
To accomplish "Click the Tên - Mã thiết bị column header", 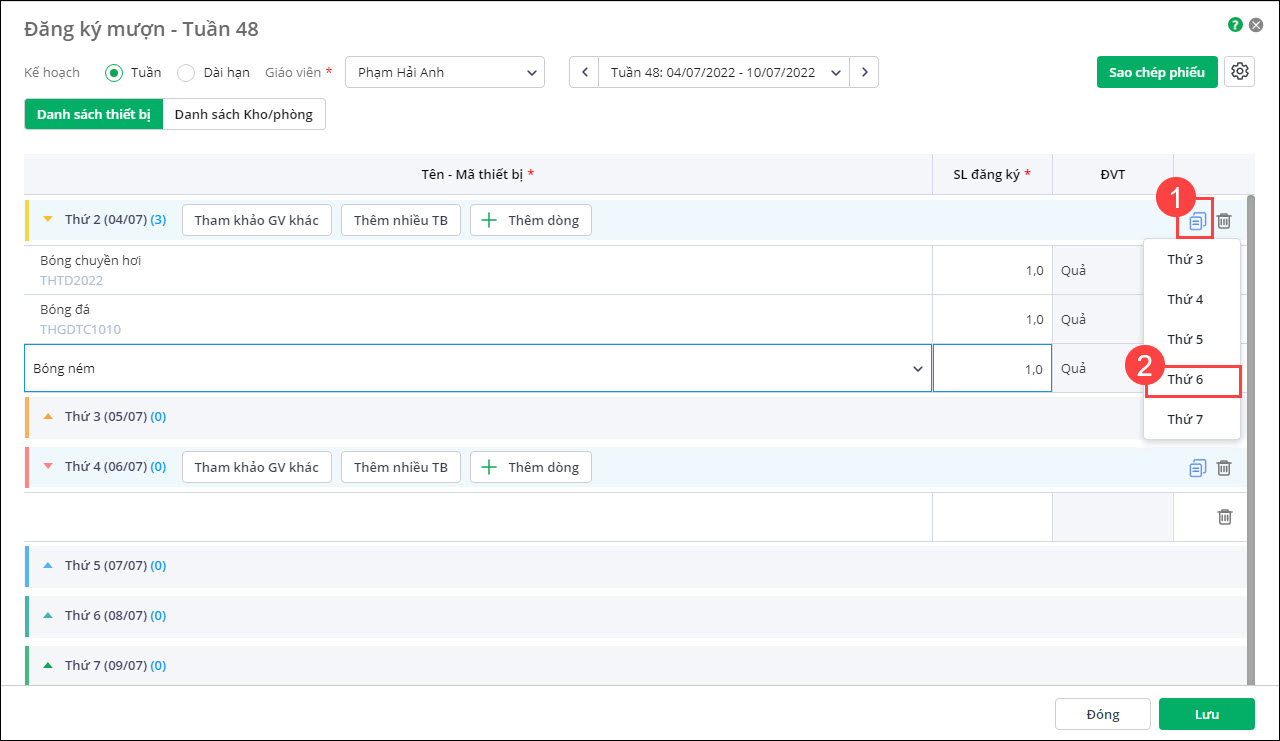I will pyautogui.click(x=478, y=175).
